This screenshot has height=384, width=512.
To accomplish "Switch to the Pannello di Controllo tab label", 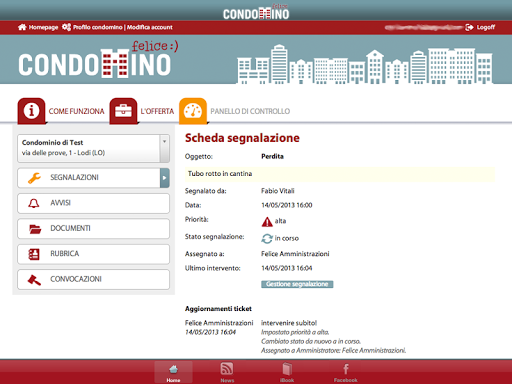I will click(250, 111).
